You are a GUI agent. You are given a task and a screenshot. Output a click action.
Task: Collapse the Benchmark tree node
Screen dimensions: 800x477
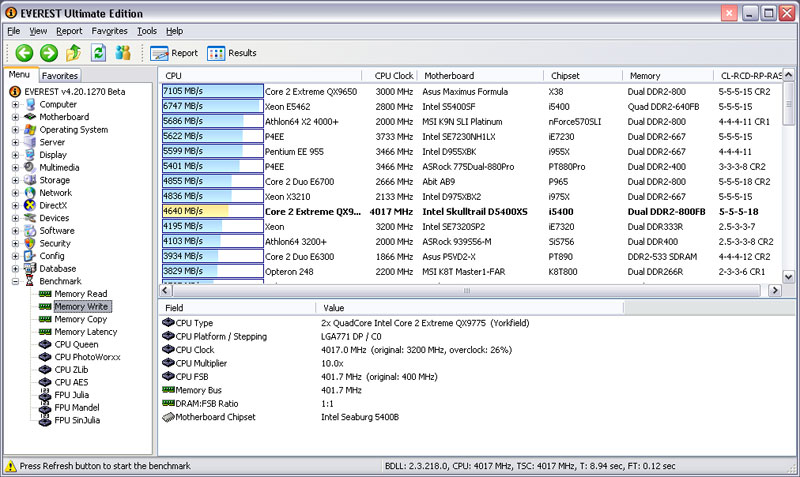[15, 282]
